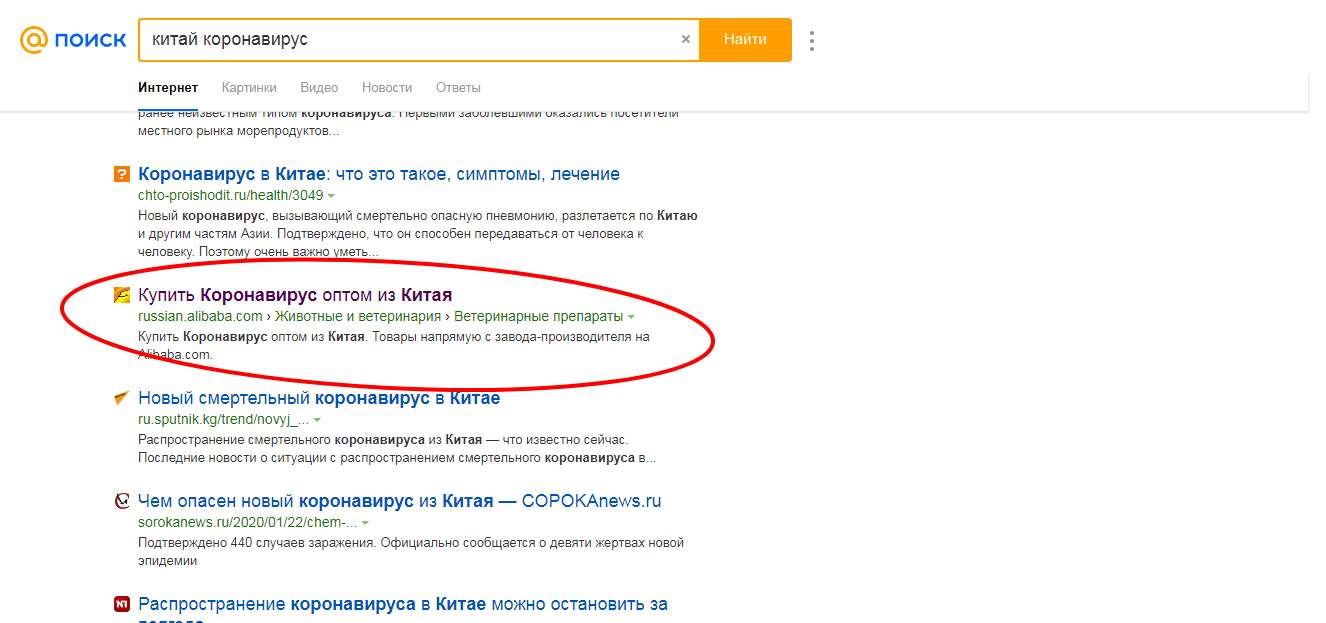
Task: Switch to the Новости tab
Action: pos(387,88)
